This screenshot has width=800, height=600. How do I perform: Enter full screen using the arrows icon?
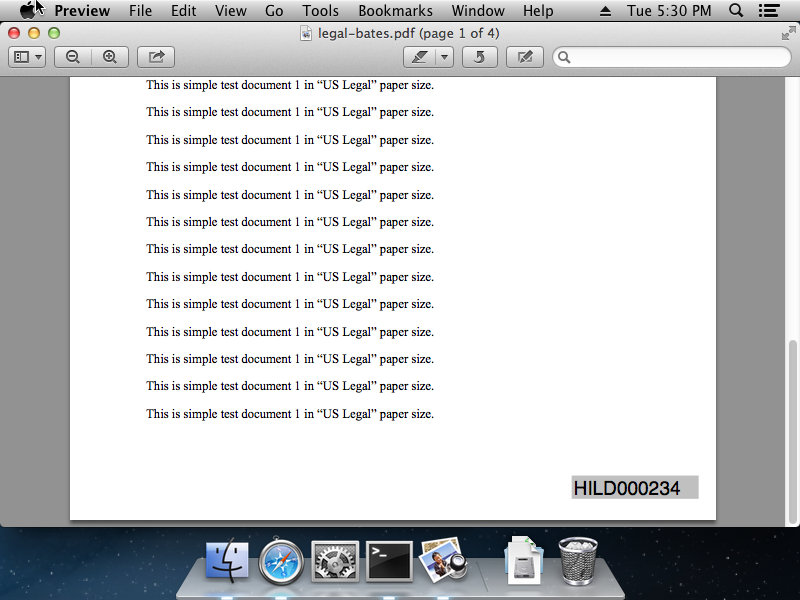[x=788, y=33]
